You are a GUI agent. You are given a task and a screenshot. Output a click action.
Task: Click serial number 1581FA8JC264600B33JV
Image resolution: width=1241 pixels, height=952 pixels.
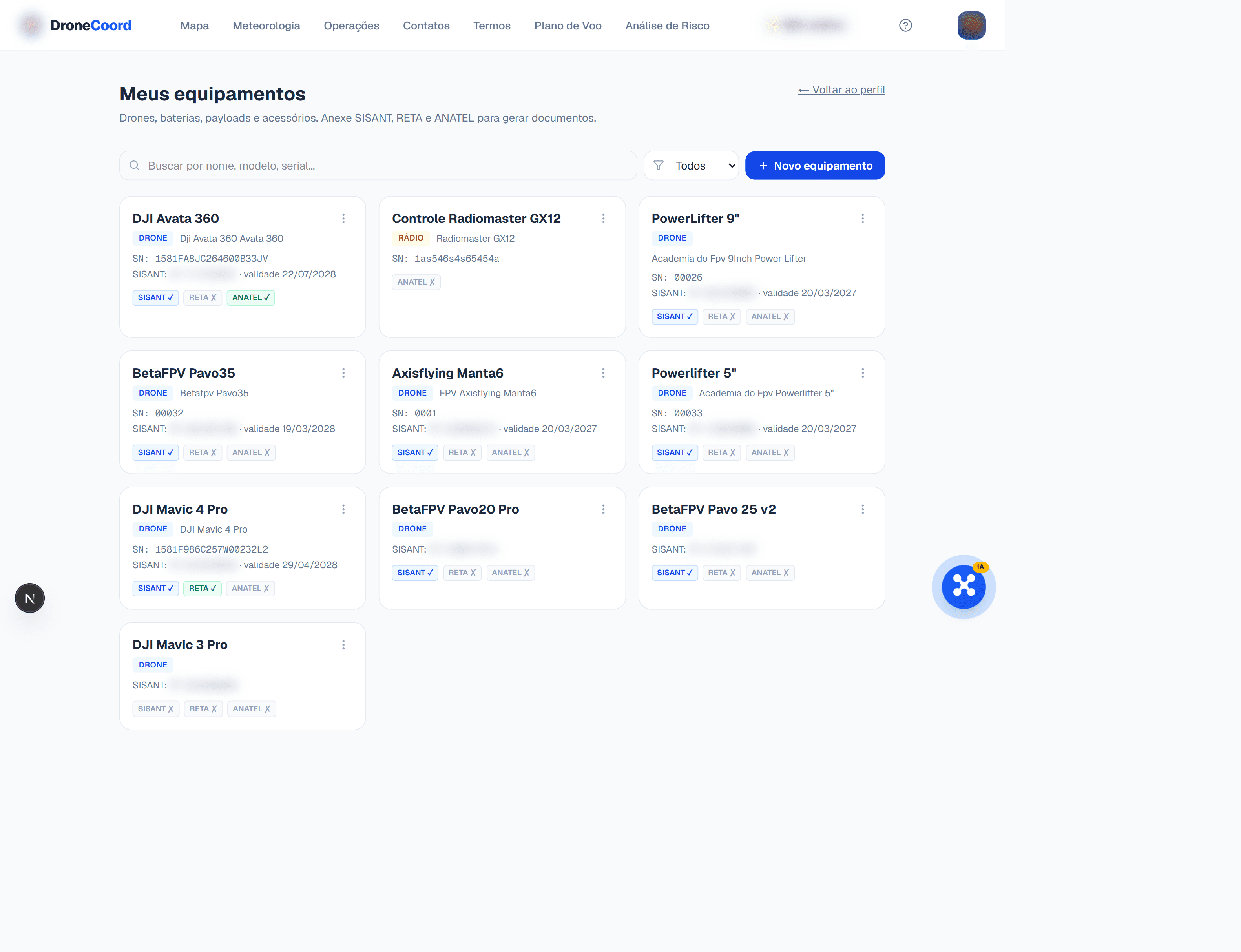212,259
